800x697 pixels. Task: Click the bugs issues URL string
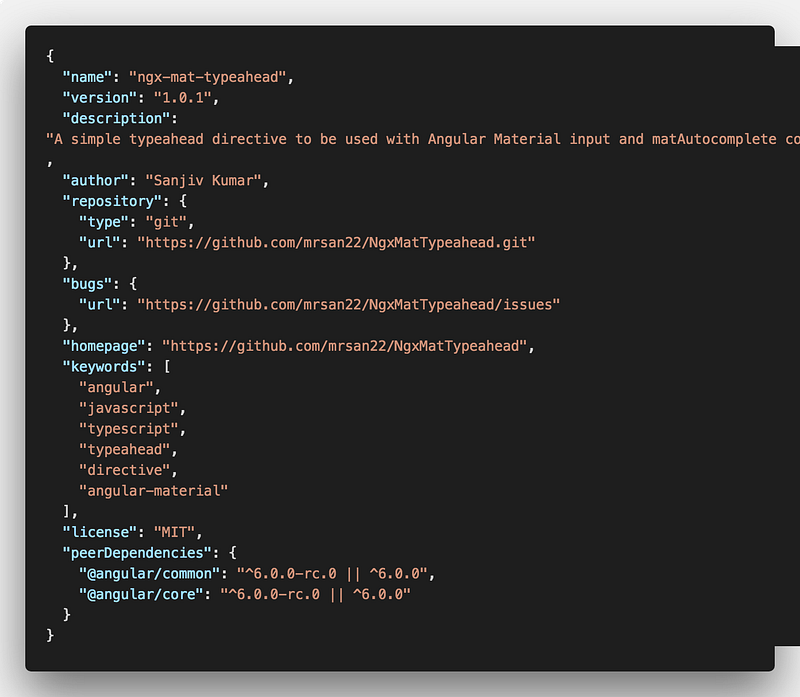348,304
